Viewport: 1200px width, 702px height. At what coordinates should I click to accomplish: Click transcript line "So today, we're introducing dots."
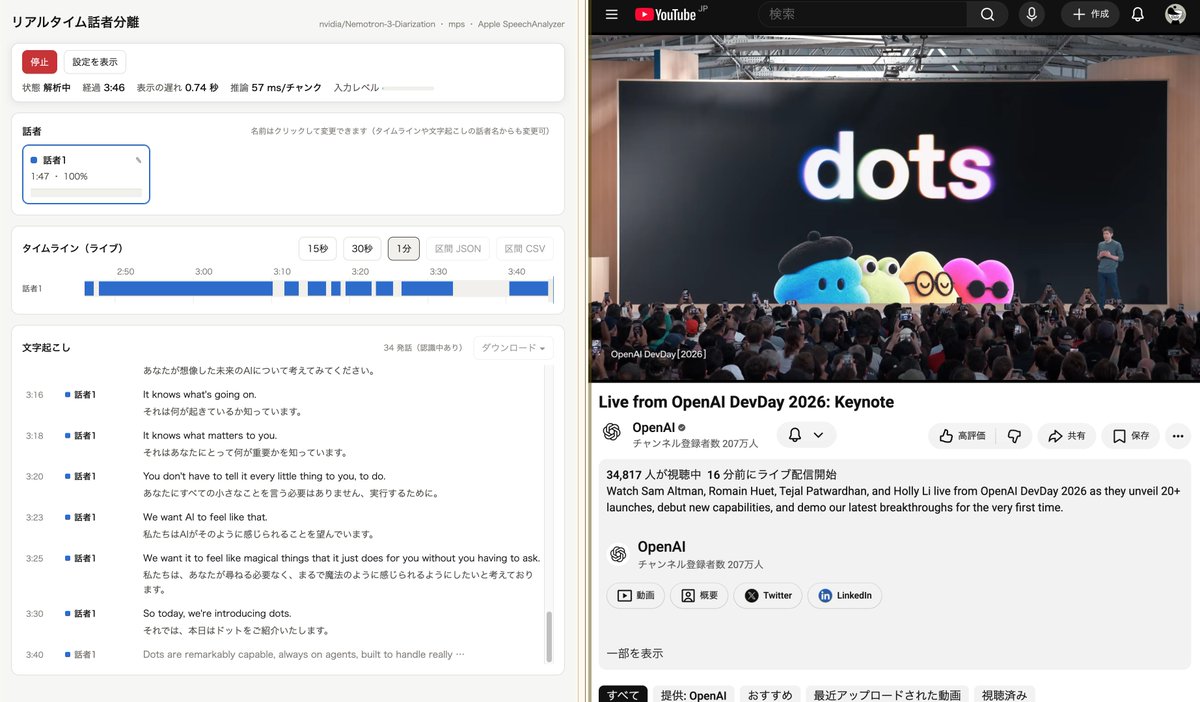tap(217, 613)
